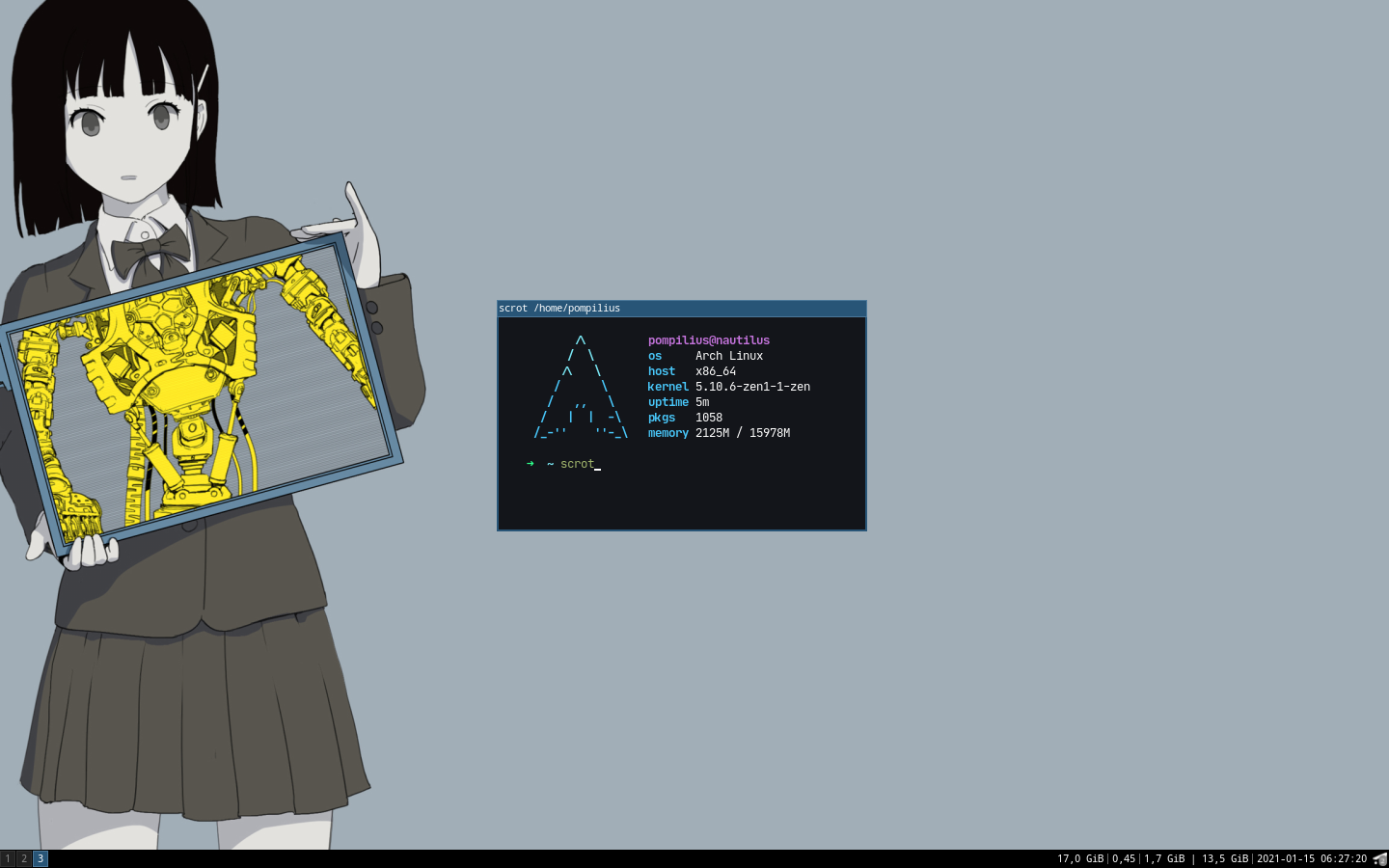Viewport: 1389px width, 868px height.
Task: Click the "os" label in the terminal
Action: [655, 356]
